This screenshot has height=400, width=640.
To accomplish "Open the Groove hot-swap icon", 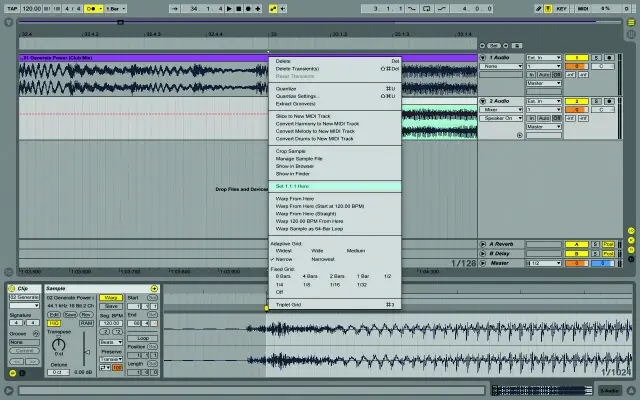I will click(x=36, y=333).
